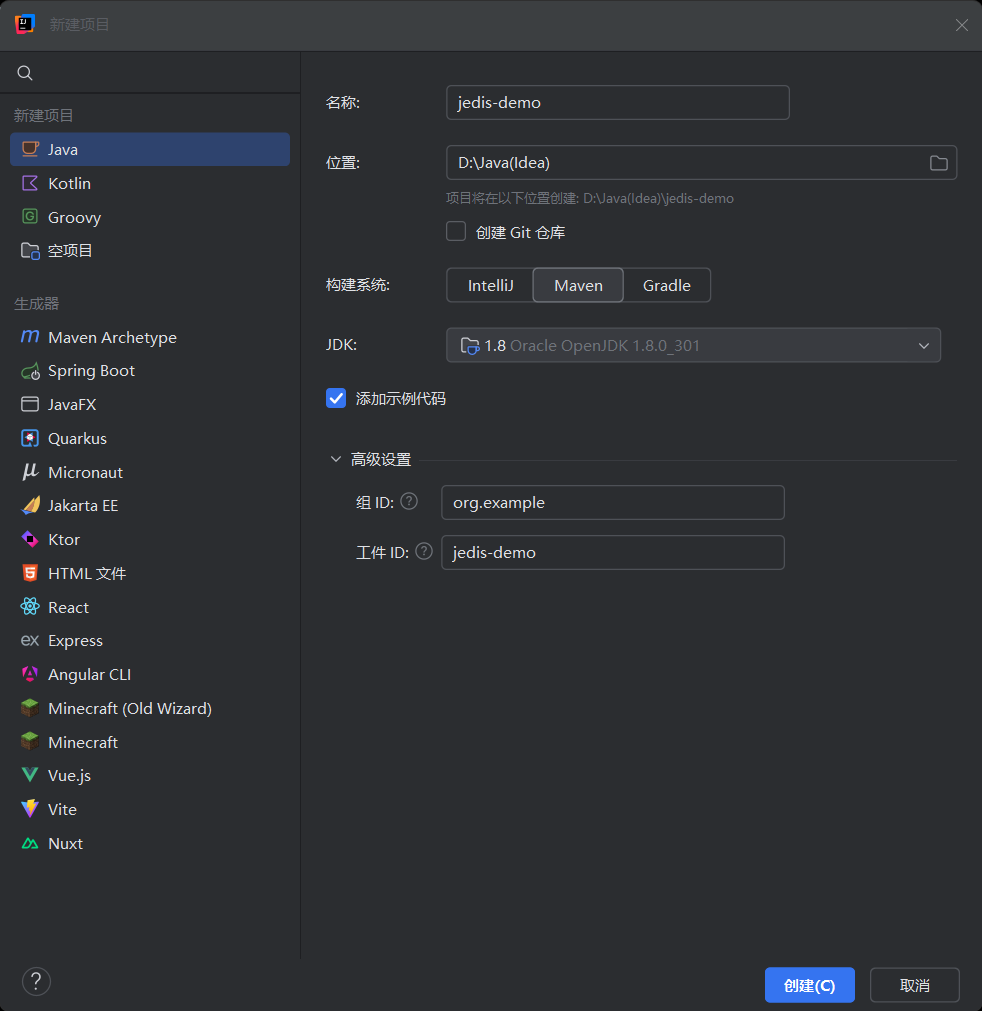
Task: Select Minecraft generator entry
Action: (150, 742)
